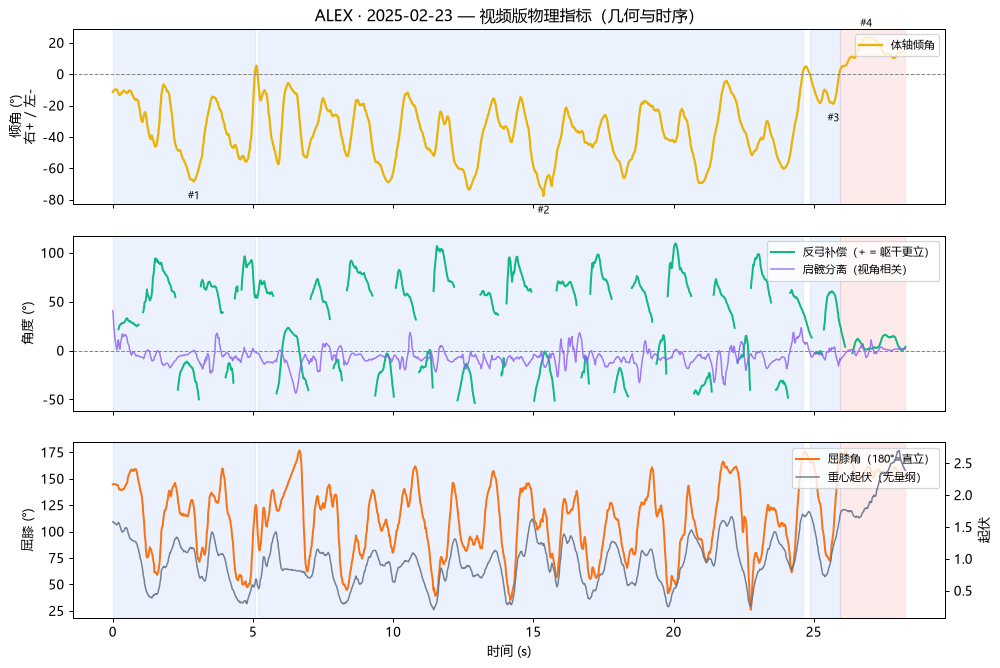Select the 启髋分离 legend entry
This screenshot has width=1000, height=668.
[838, 269]
